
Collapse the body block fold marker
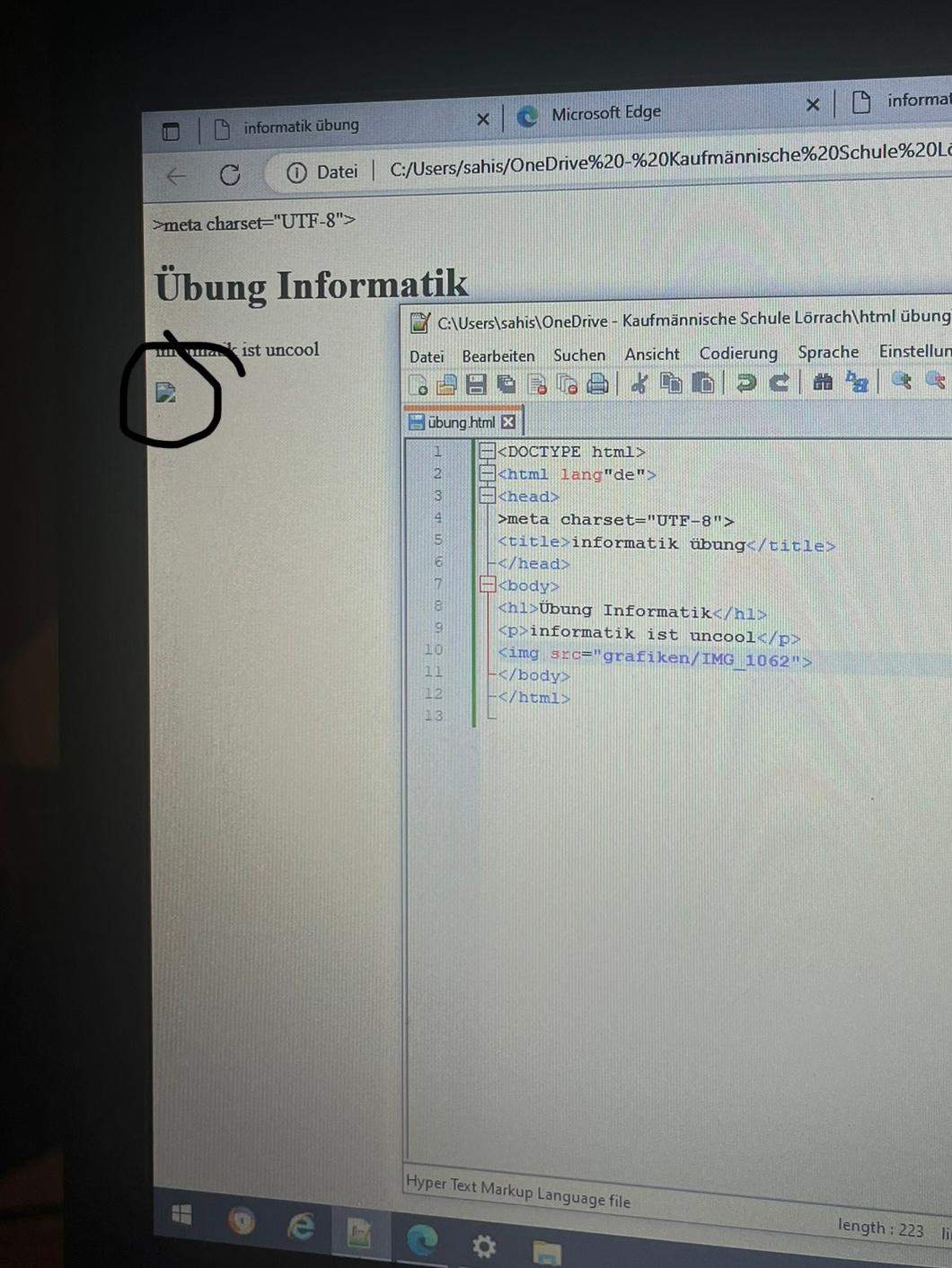(x=487, y=585)
